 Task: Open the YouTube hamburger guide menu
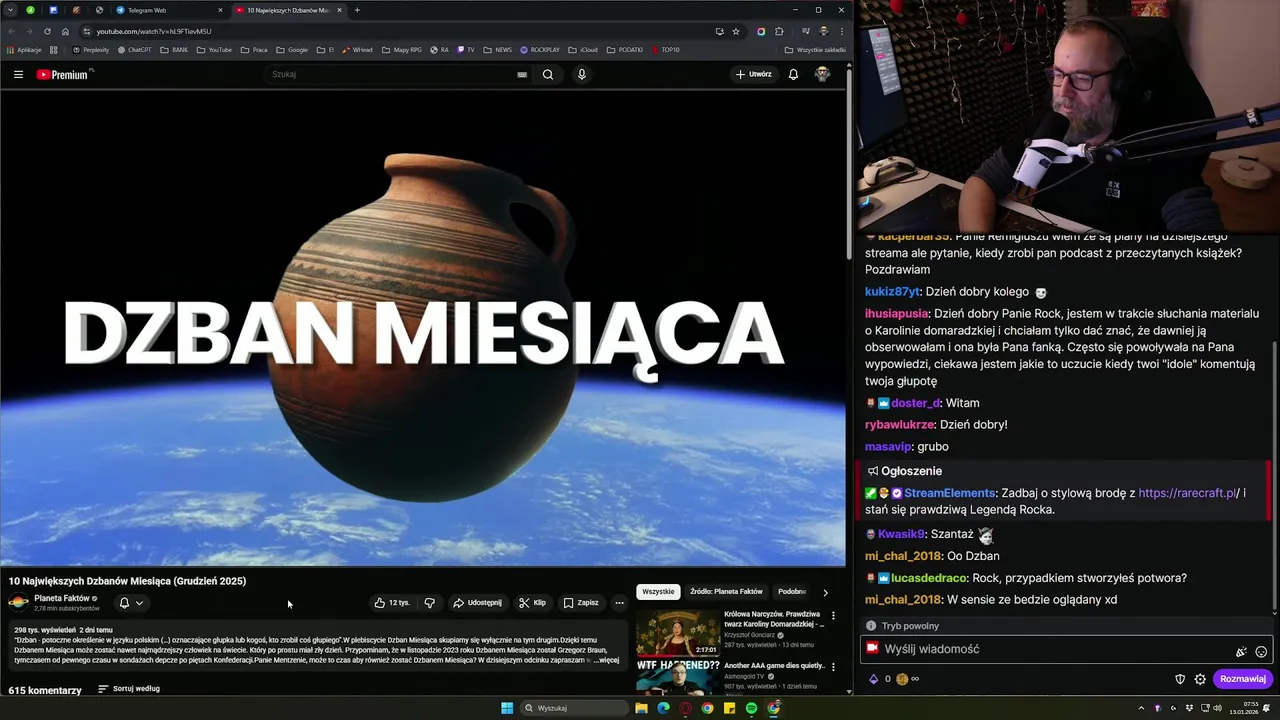[18, 74]
